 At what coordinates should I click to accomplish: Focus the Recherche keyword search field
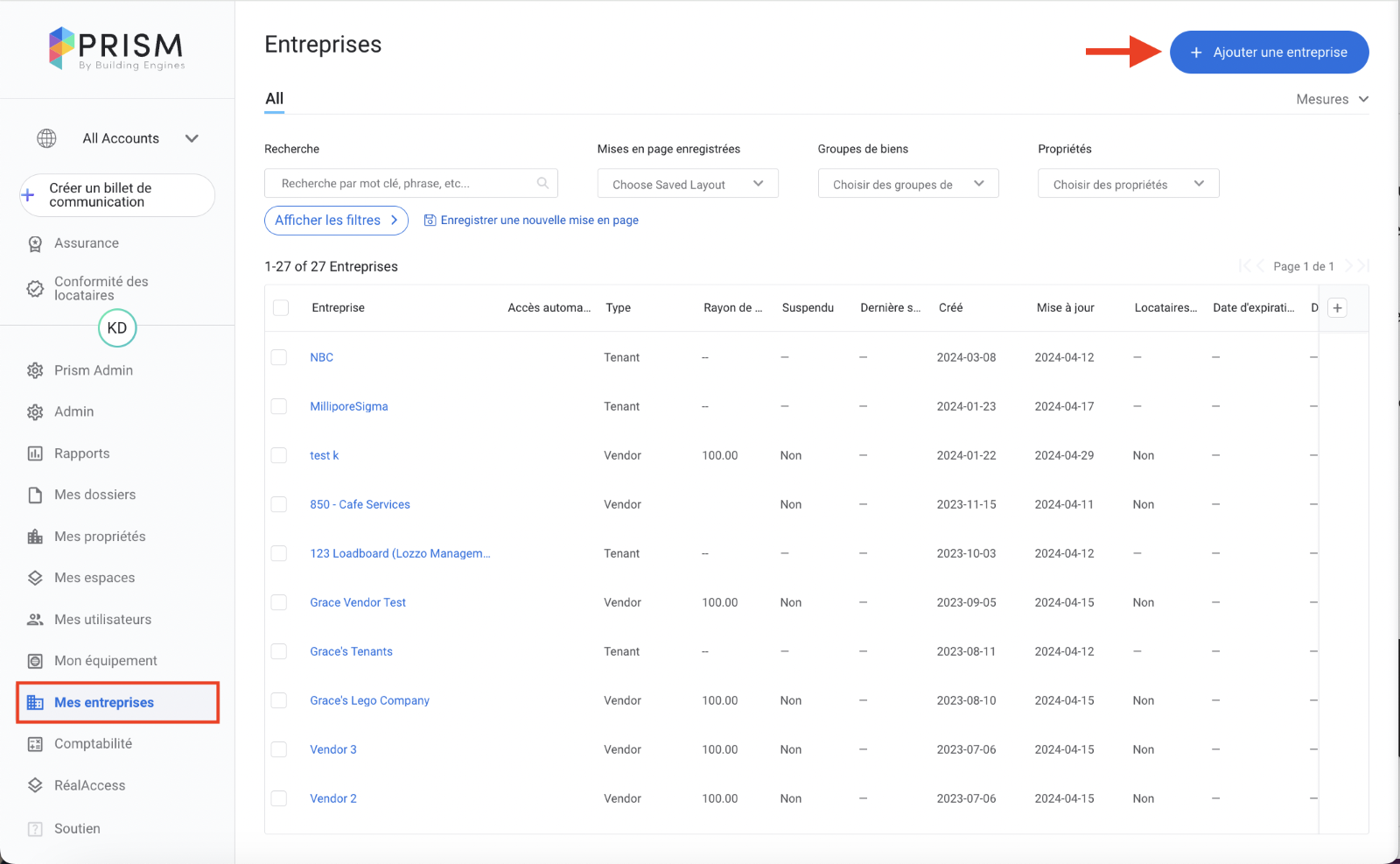(402, 184)
